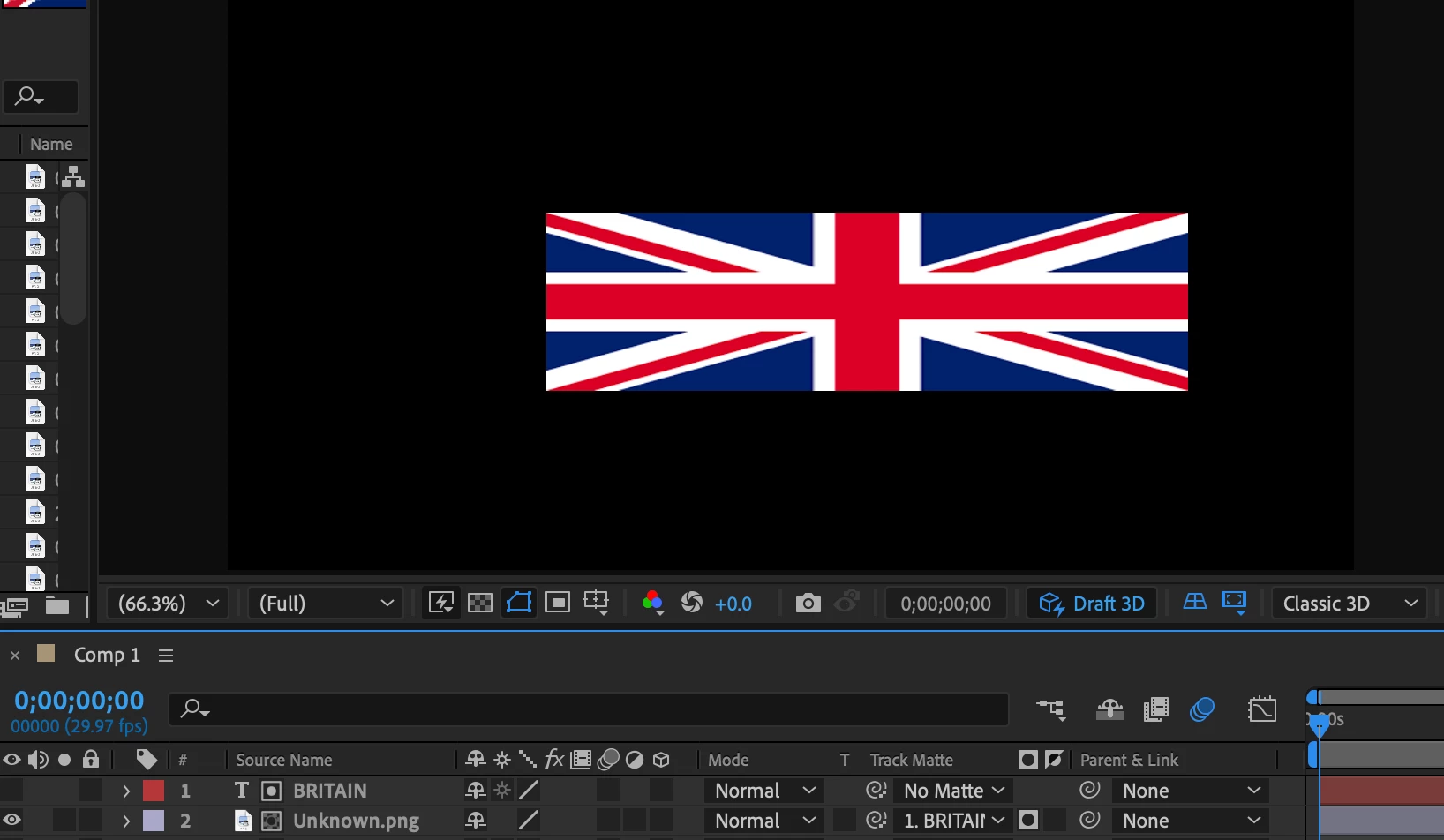Click the Track Matte column header
This screenshot has height=840, width=1444.
912,760
